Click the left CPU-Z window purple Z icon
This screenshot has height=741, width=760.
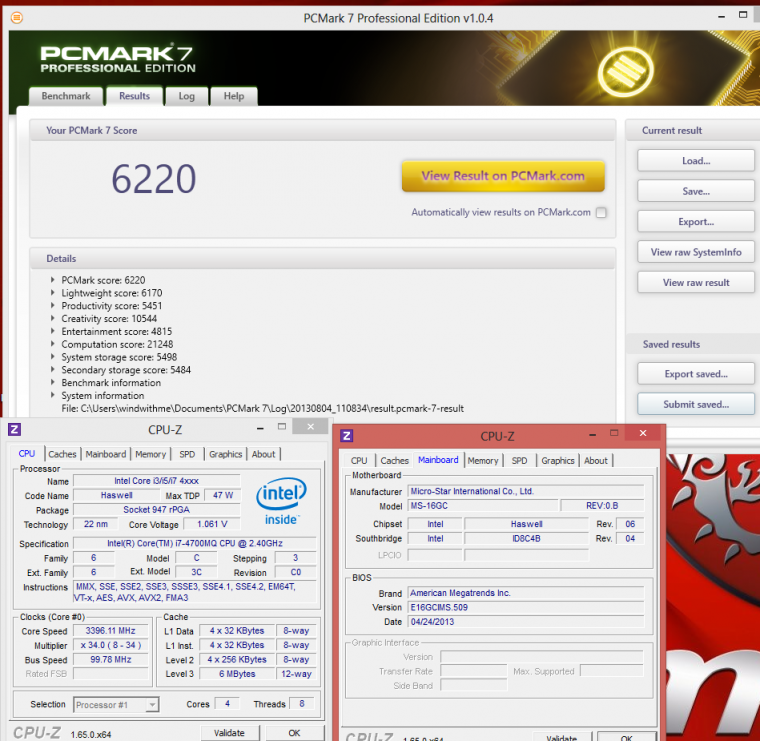pyautogui.click(x=15, y=429)
